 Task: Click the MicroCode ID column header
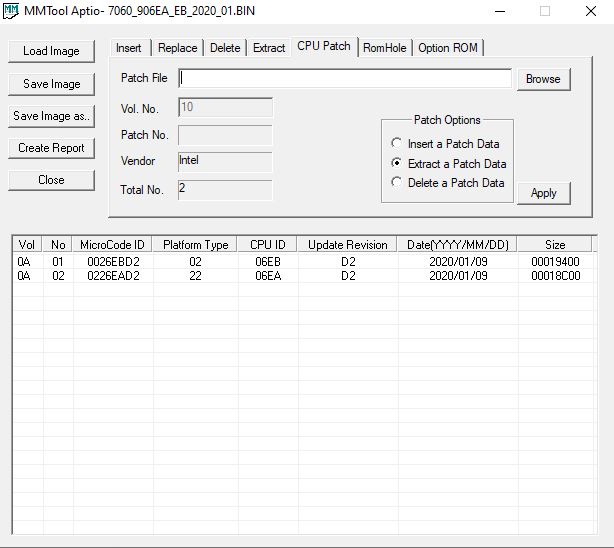tap(112, 245)
